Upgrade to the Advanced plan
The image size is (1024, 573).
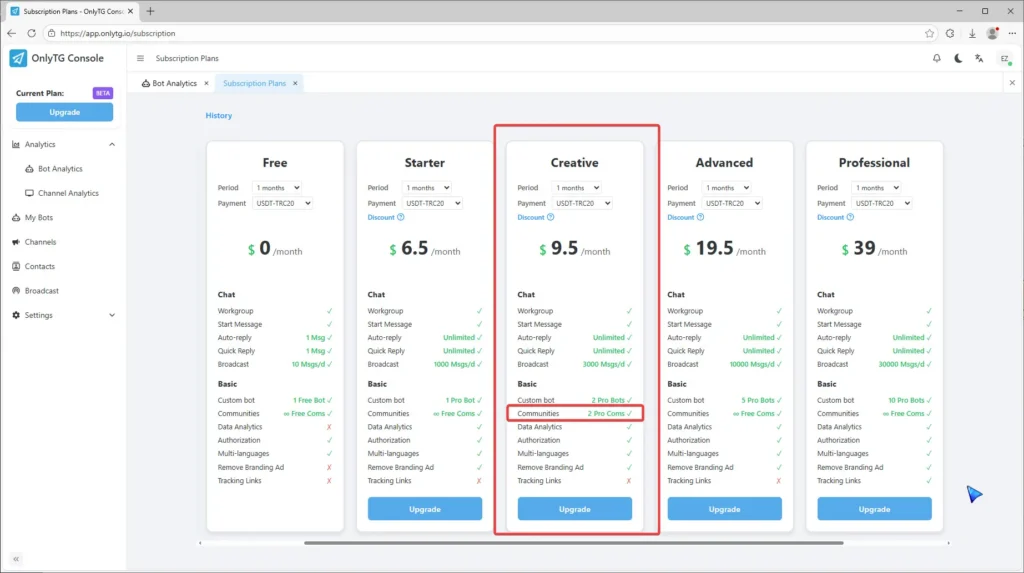click(x=724, y=509)
